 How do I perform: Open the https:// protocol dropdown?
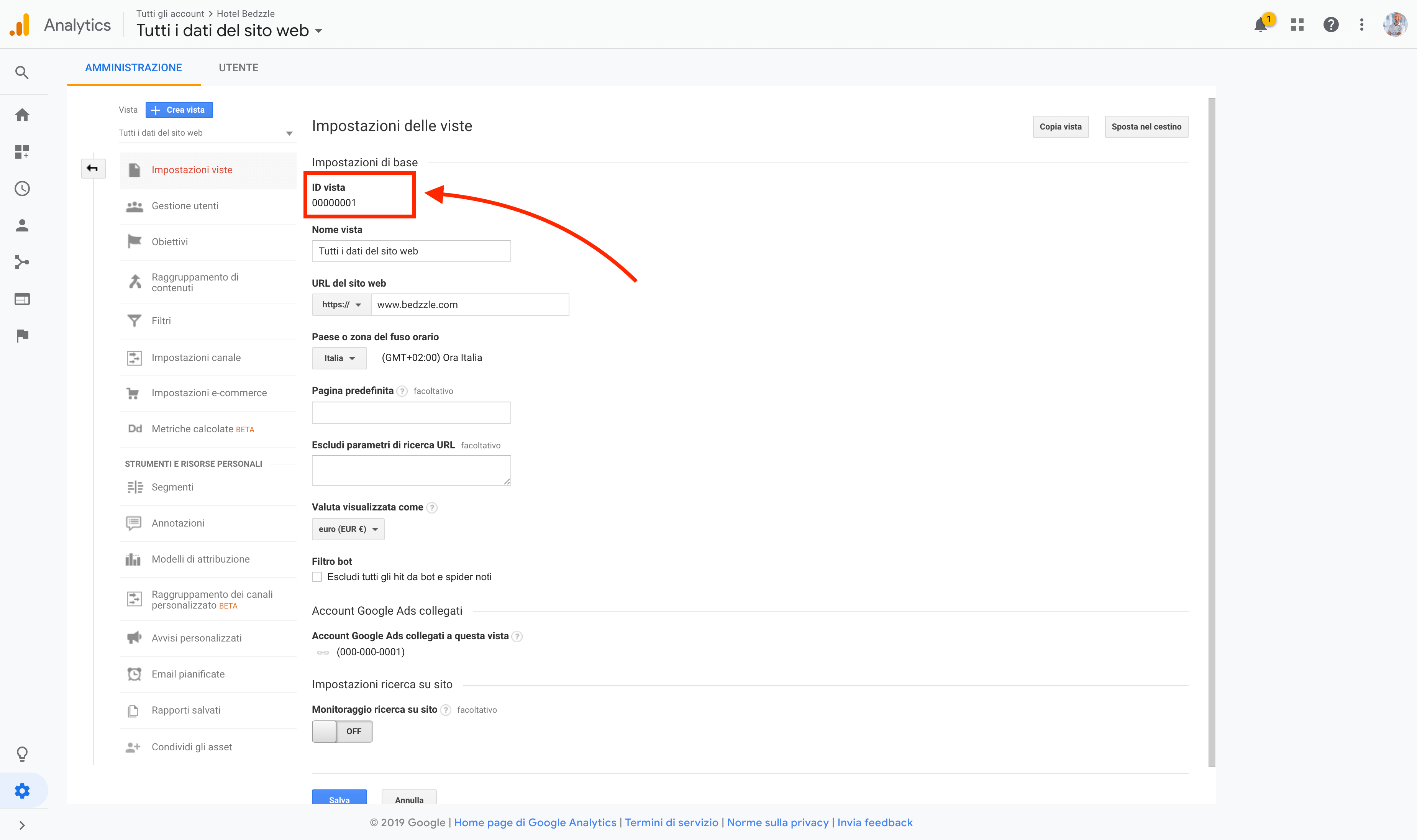[x=341, y=305]
